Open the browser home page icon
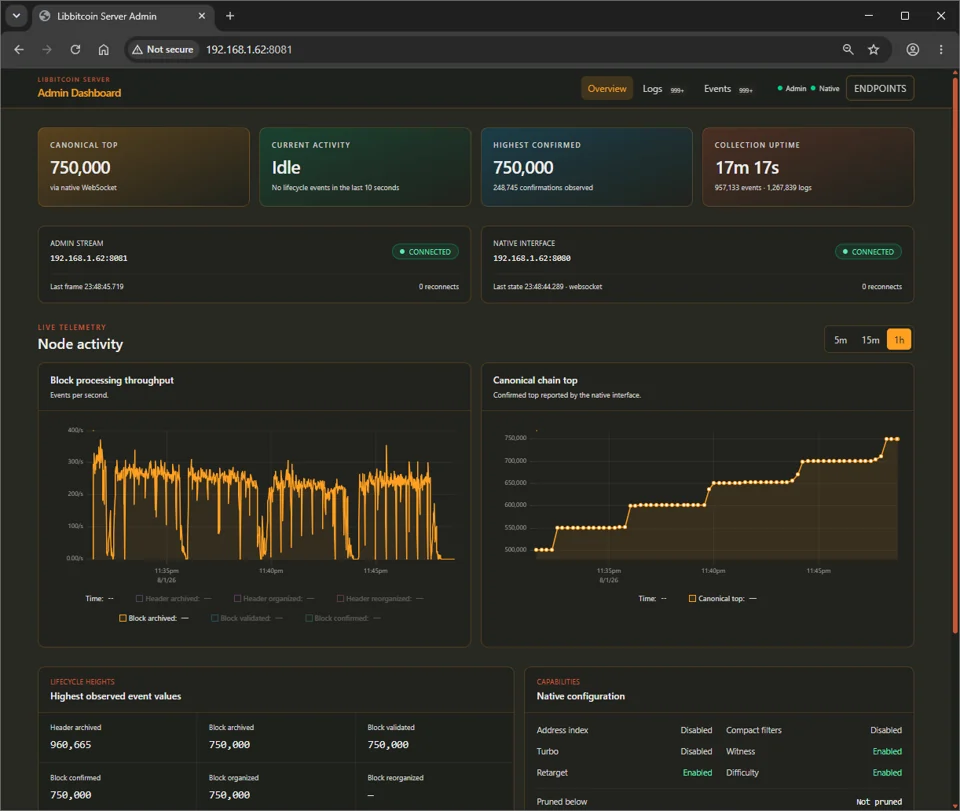 tap(103, 50)
